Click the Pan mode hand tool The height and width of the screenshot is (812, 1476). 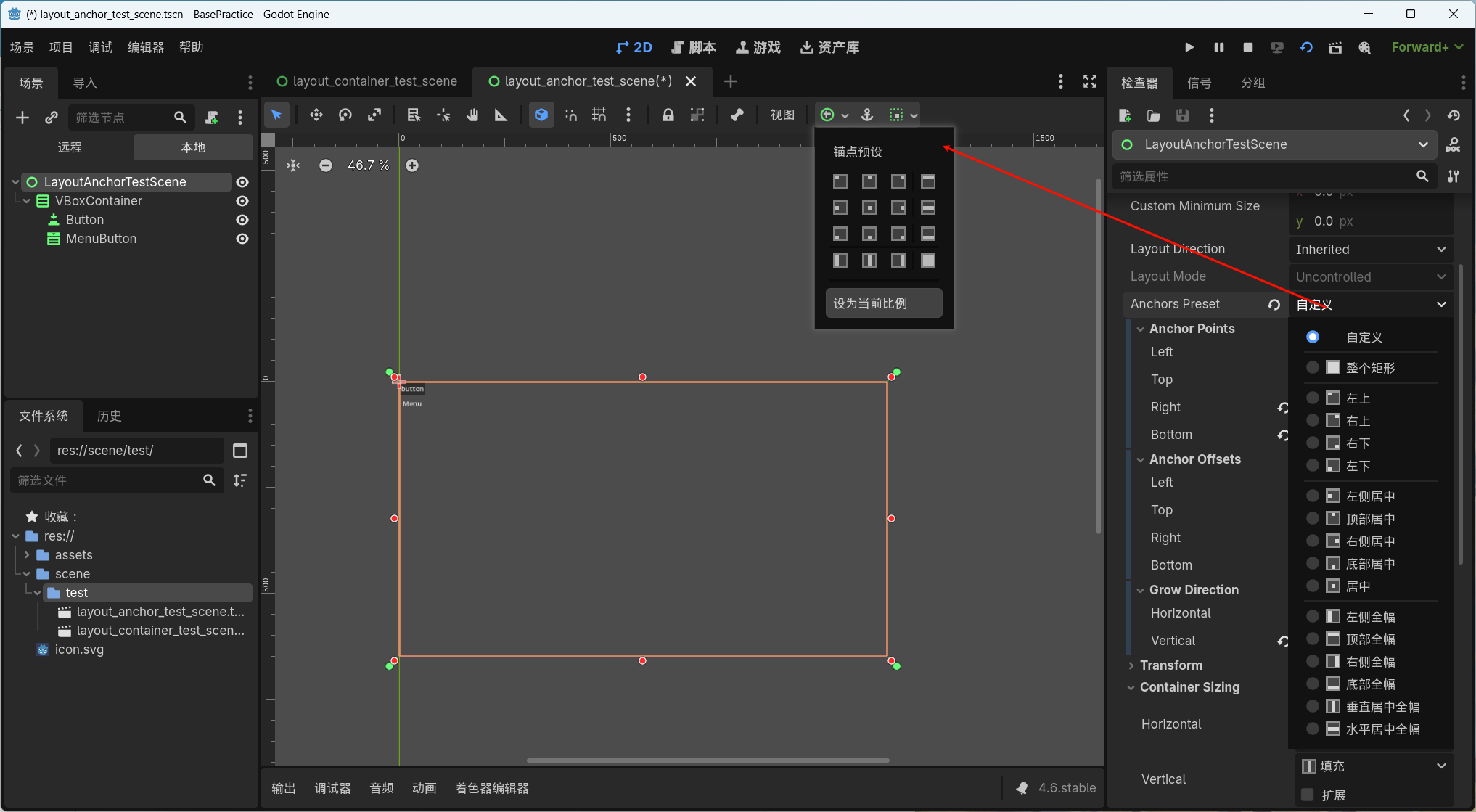click(472, 115)
